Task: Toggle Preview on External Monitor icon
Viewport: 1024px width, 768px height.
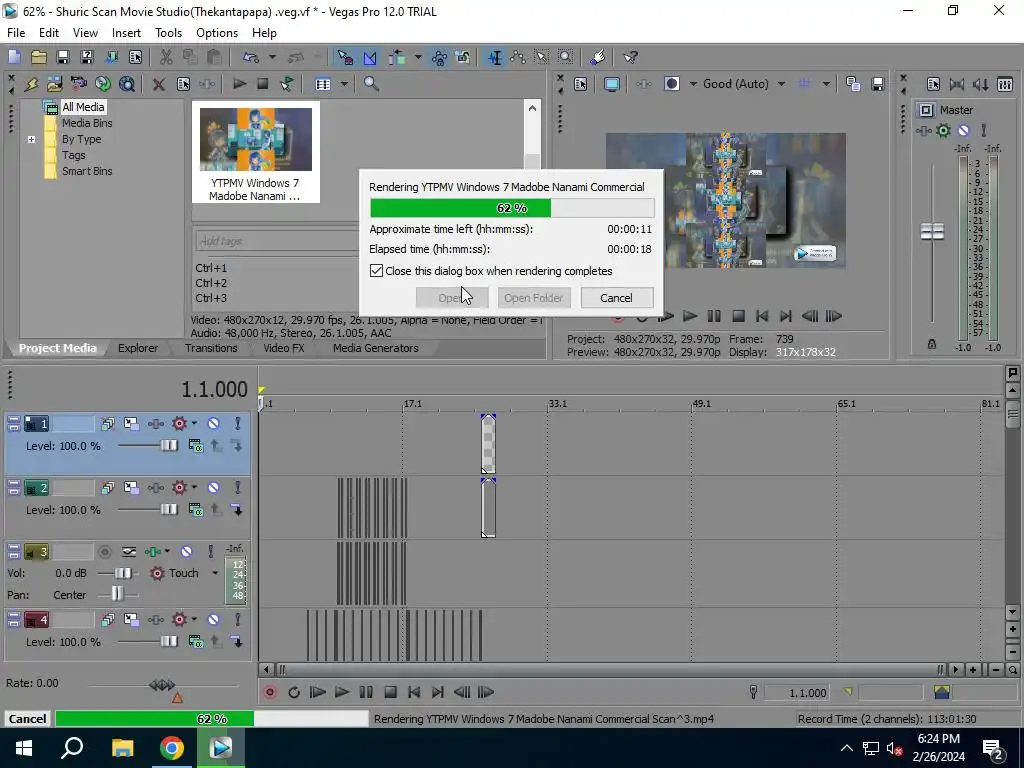Action: click(x=612, y=84)
